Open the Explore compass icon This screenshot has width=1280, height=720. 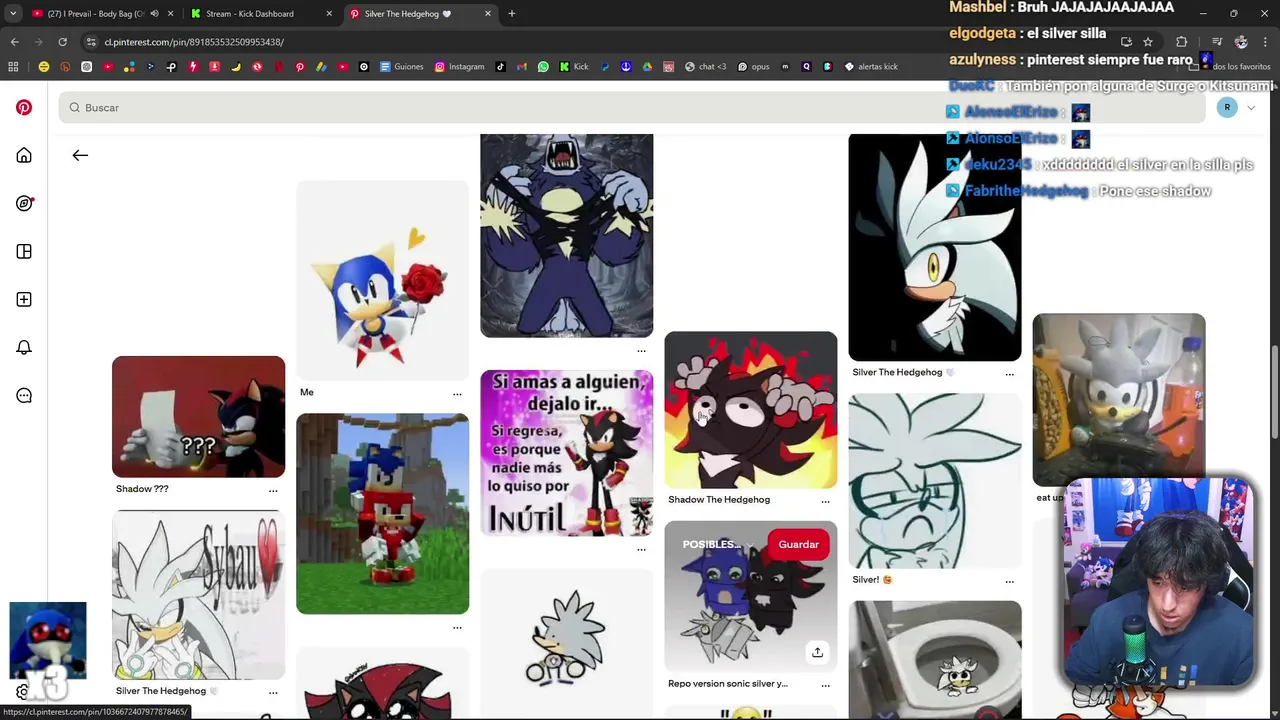point(24,203)
